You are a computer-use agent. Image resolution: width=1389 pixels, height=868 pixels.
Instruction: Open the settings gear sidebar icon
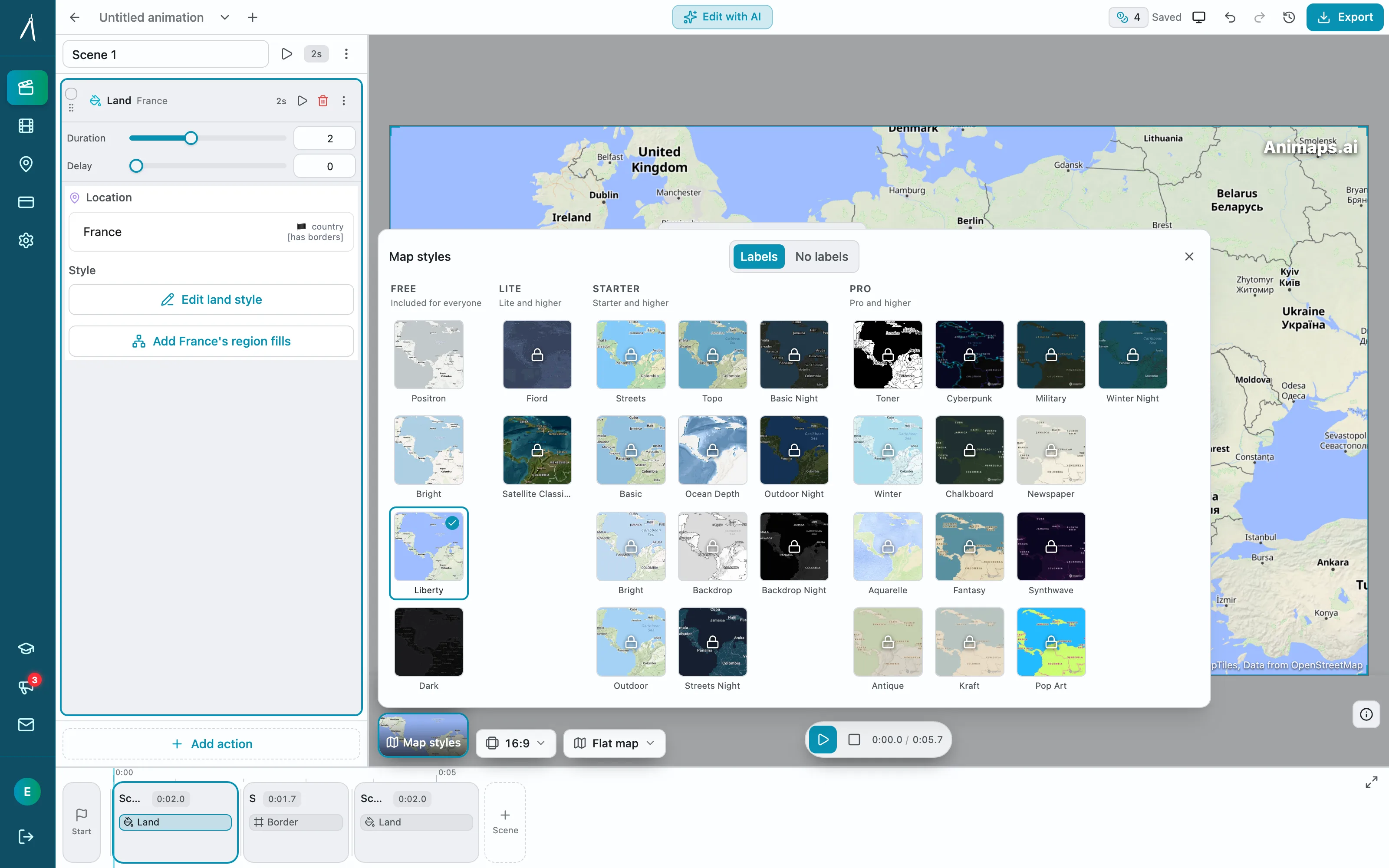26,240
